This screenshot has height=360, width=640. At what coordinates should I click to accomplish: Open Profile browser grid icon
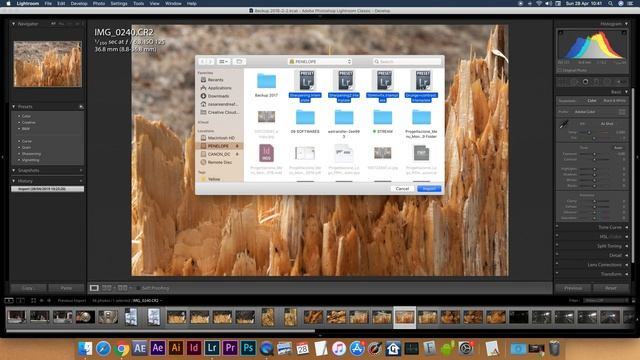pos(622,112)
